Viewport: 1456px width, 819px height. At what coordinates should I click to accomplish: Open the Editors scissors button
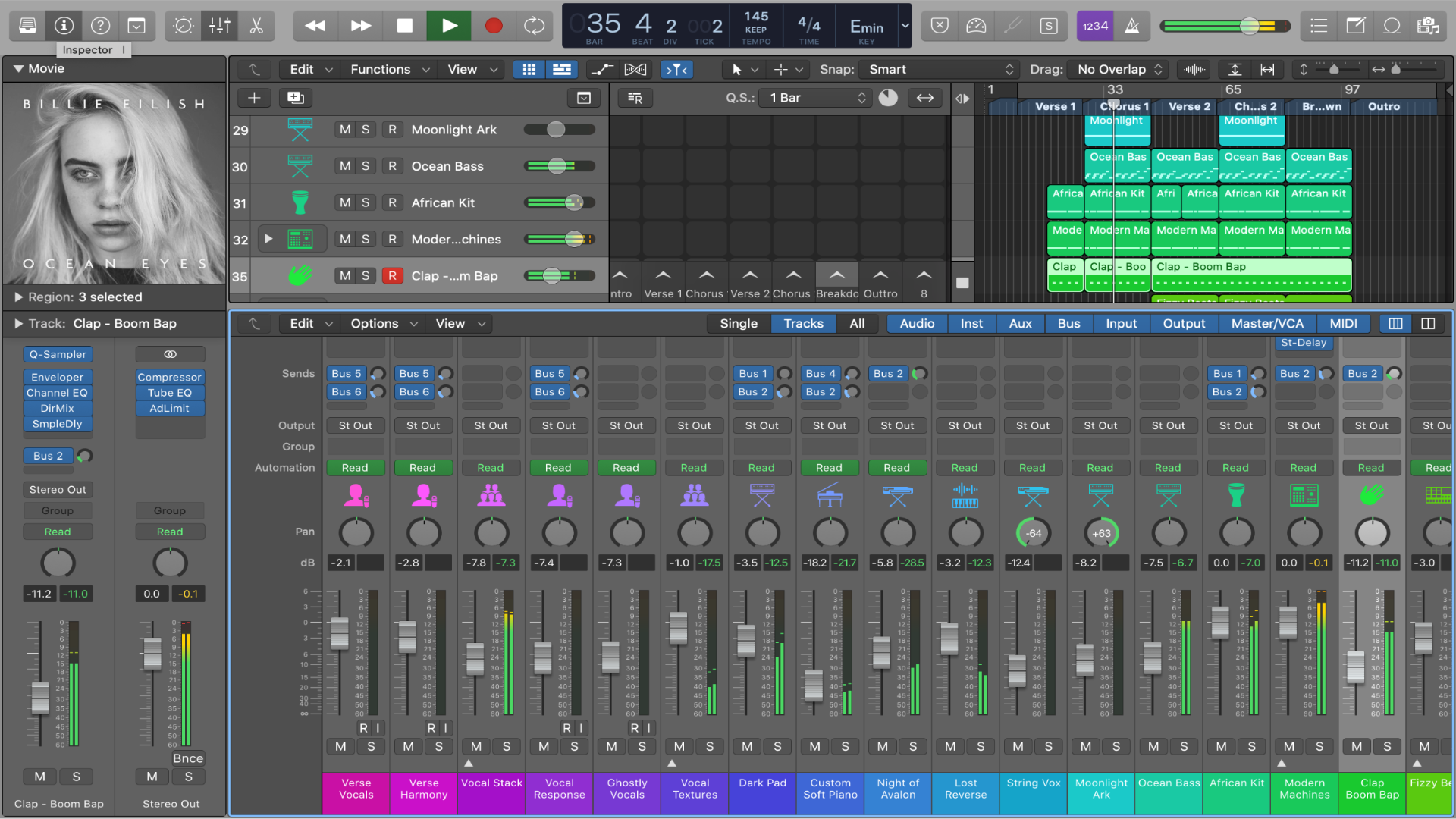(x=256, y=26)
